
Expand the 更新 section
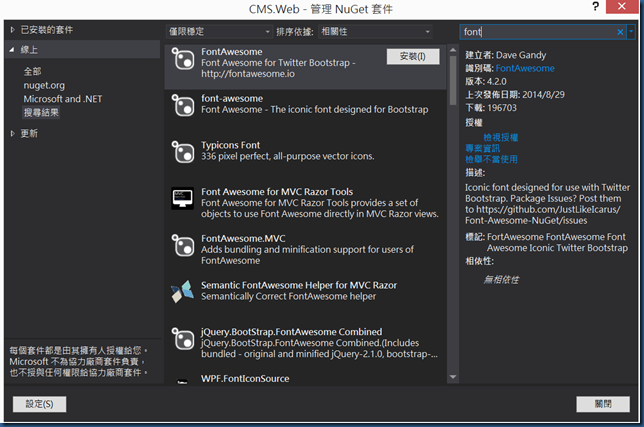pyautogui.click(x=12, y=133)
